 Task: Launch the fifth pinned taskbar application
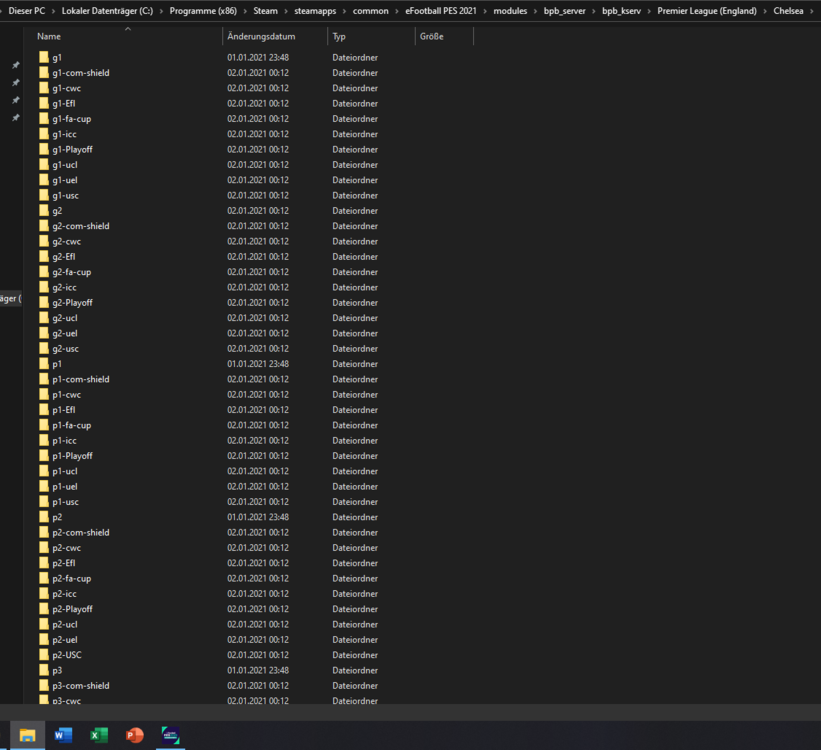pos(170,735)
